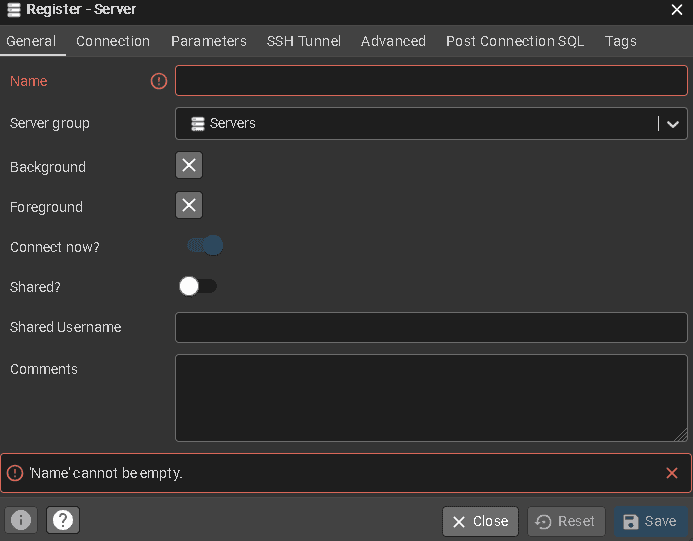Viewport: 693px width, 541px height.
Task: Click the Save button
Action: tap(650, 521)
